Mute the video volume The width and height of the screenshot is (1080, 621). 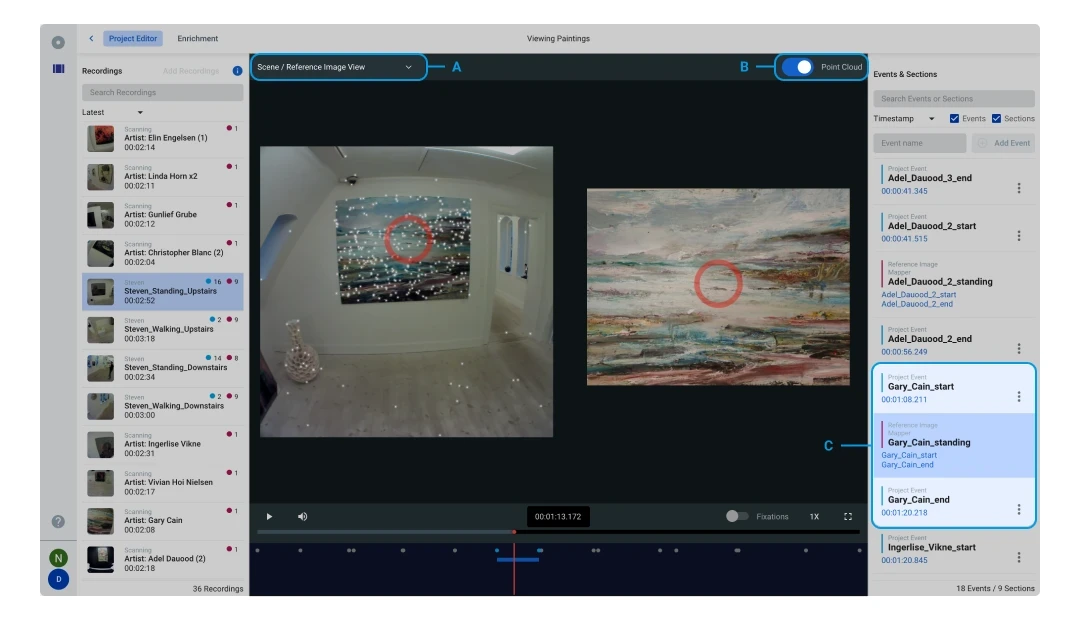point(302,516)
